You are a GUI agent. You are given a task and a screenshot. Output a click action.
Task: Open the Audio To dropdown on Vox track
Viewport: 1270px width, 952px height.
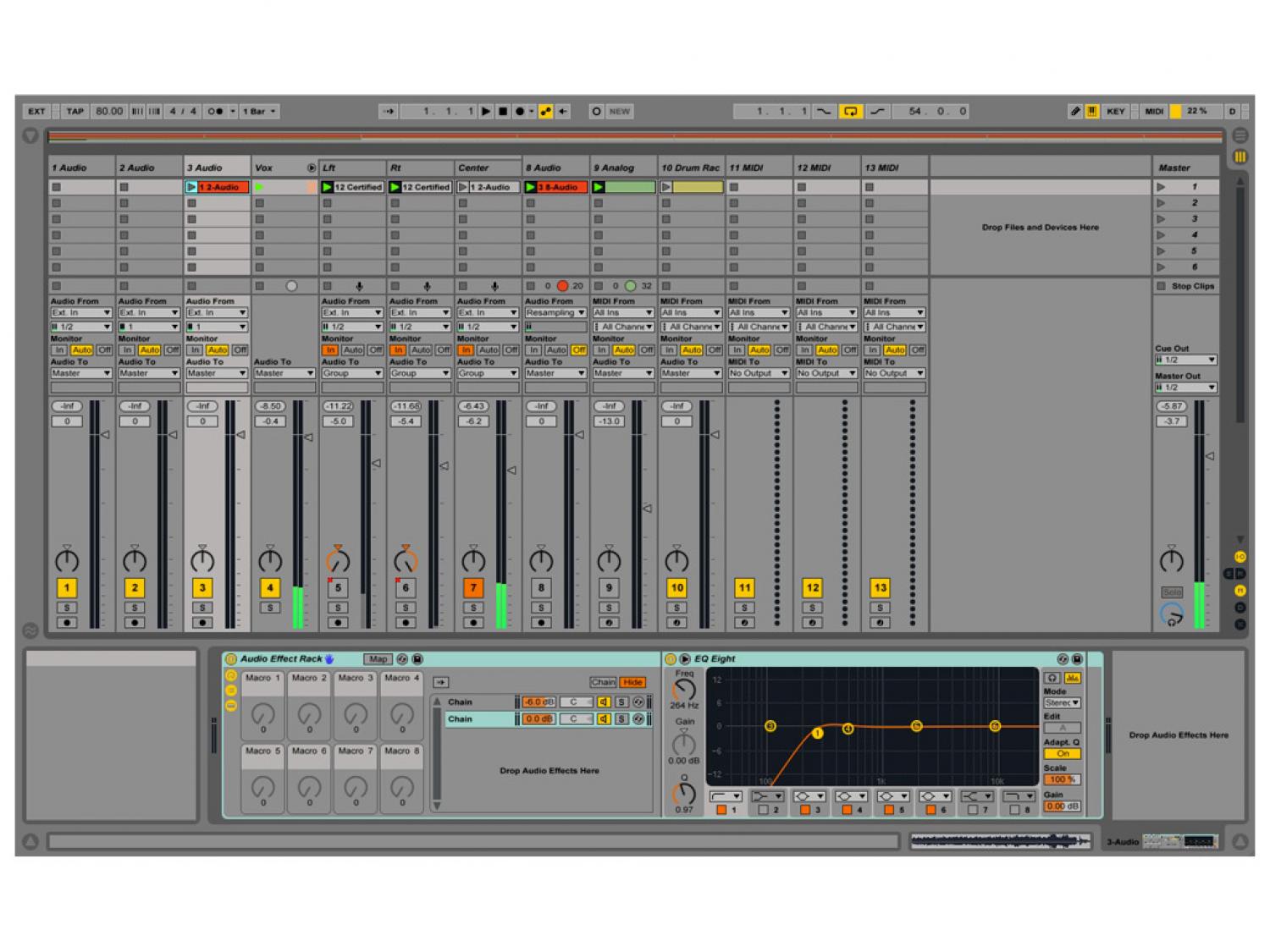(284, 373)
